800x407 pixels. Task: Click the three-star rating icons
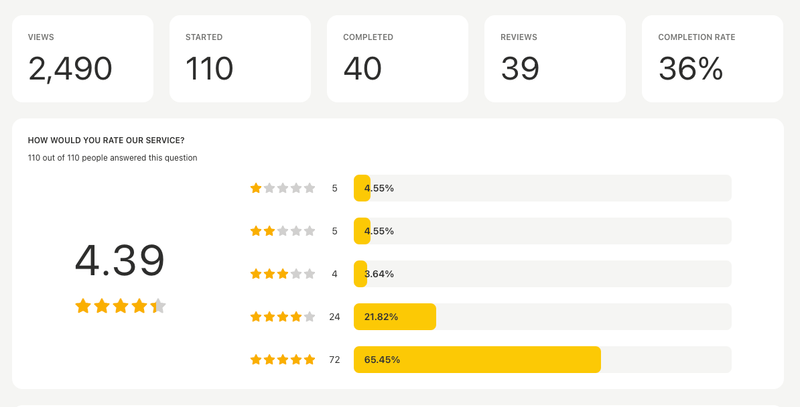click(x=282, y=274)
